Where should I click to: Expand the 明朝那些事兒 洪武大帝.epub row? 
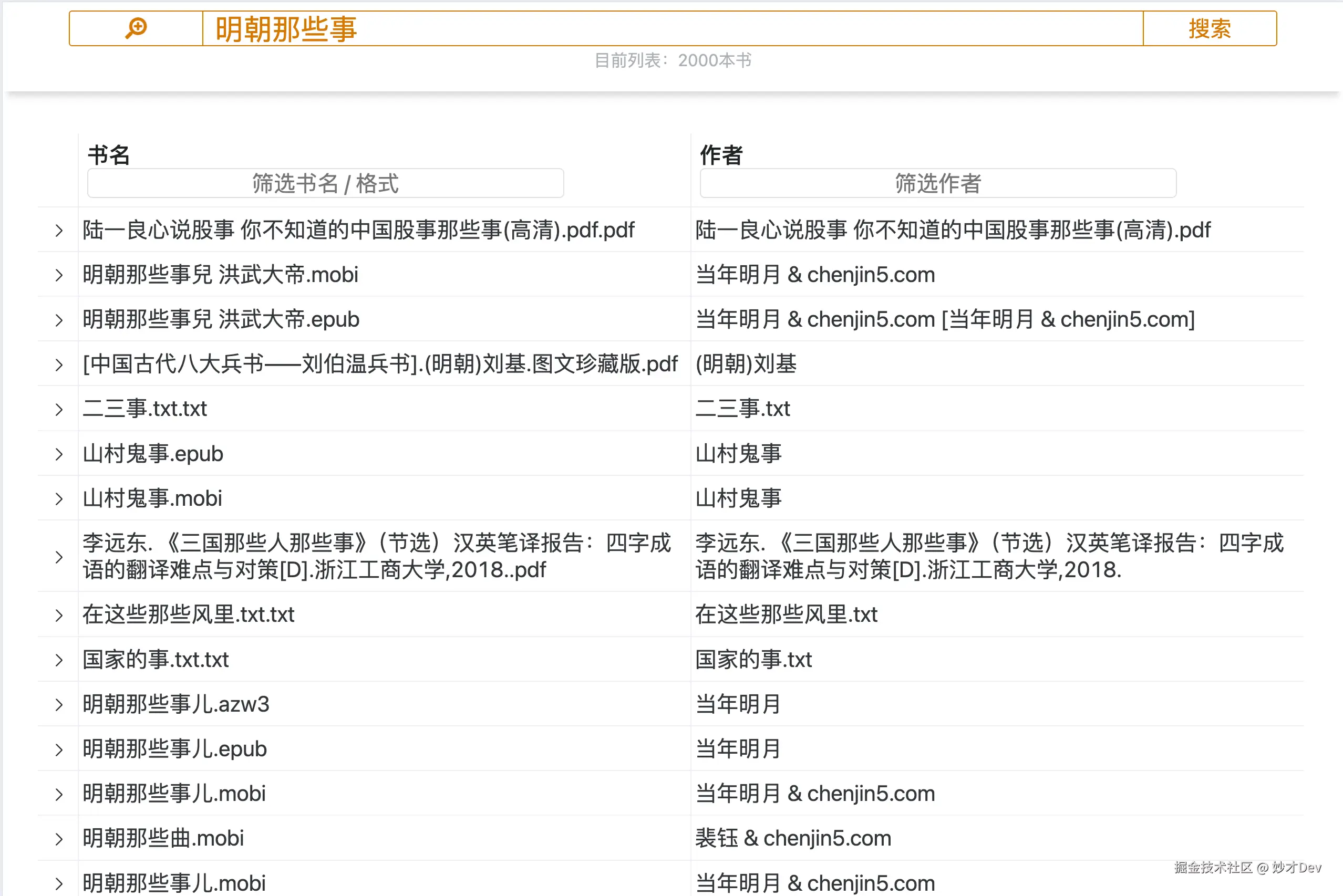point(59,319)
